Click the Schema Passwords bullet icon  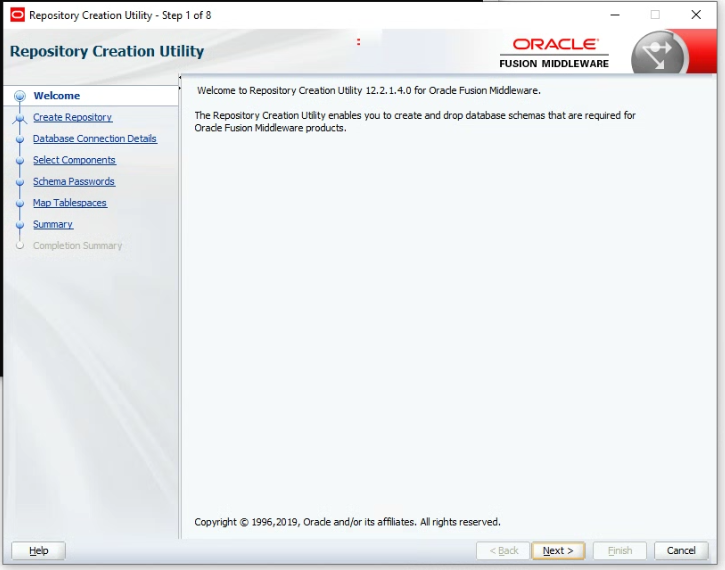click(x=19, y=182)
